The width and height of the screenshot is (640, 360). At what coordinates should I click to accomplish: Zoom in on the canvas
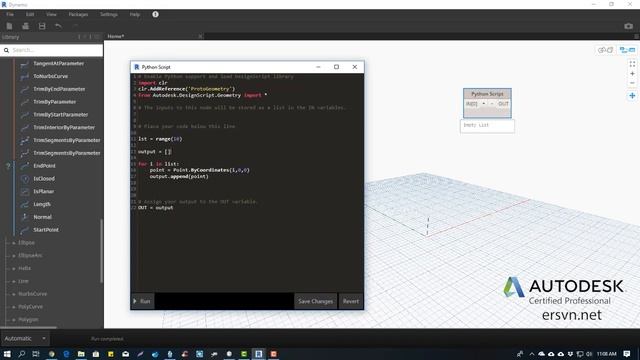point(632,74)
